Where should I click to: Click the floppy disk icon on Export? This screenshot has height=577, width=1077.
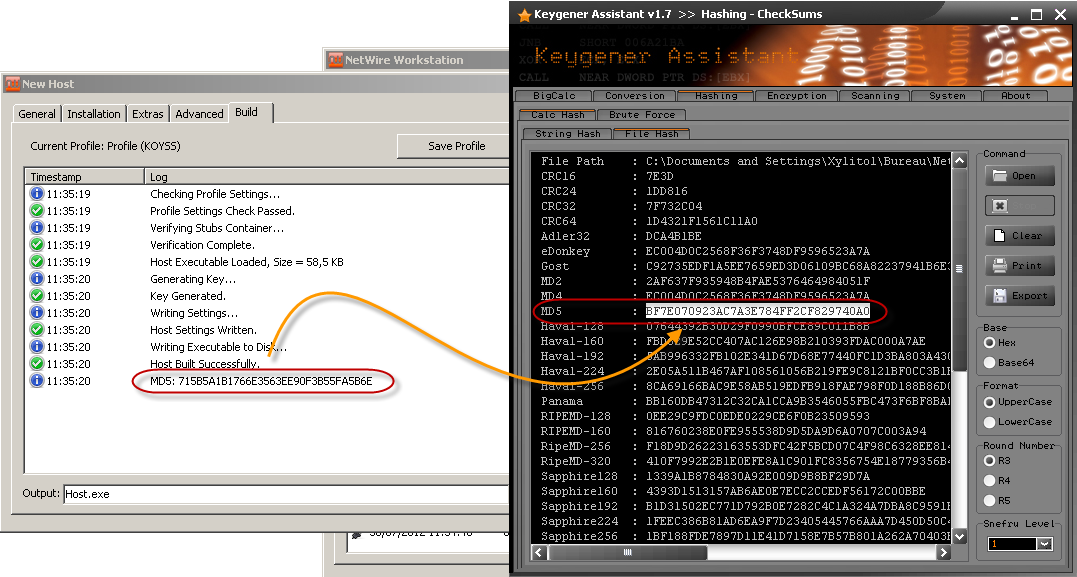pyautogui.click(x=999, y=296)
